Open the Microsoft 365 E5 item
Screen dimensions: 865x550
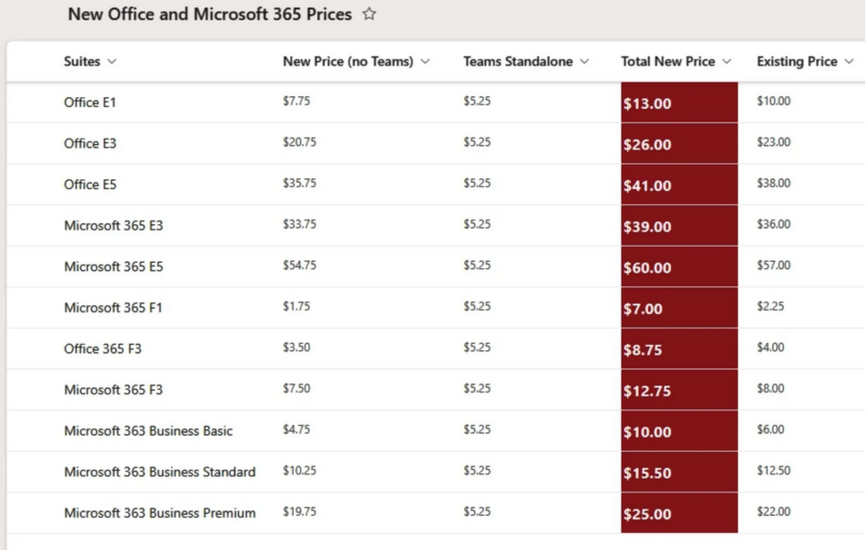pyautogui.click(x=114, y=266)
